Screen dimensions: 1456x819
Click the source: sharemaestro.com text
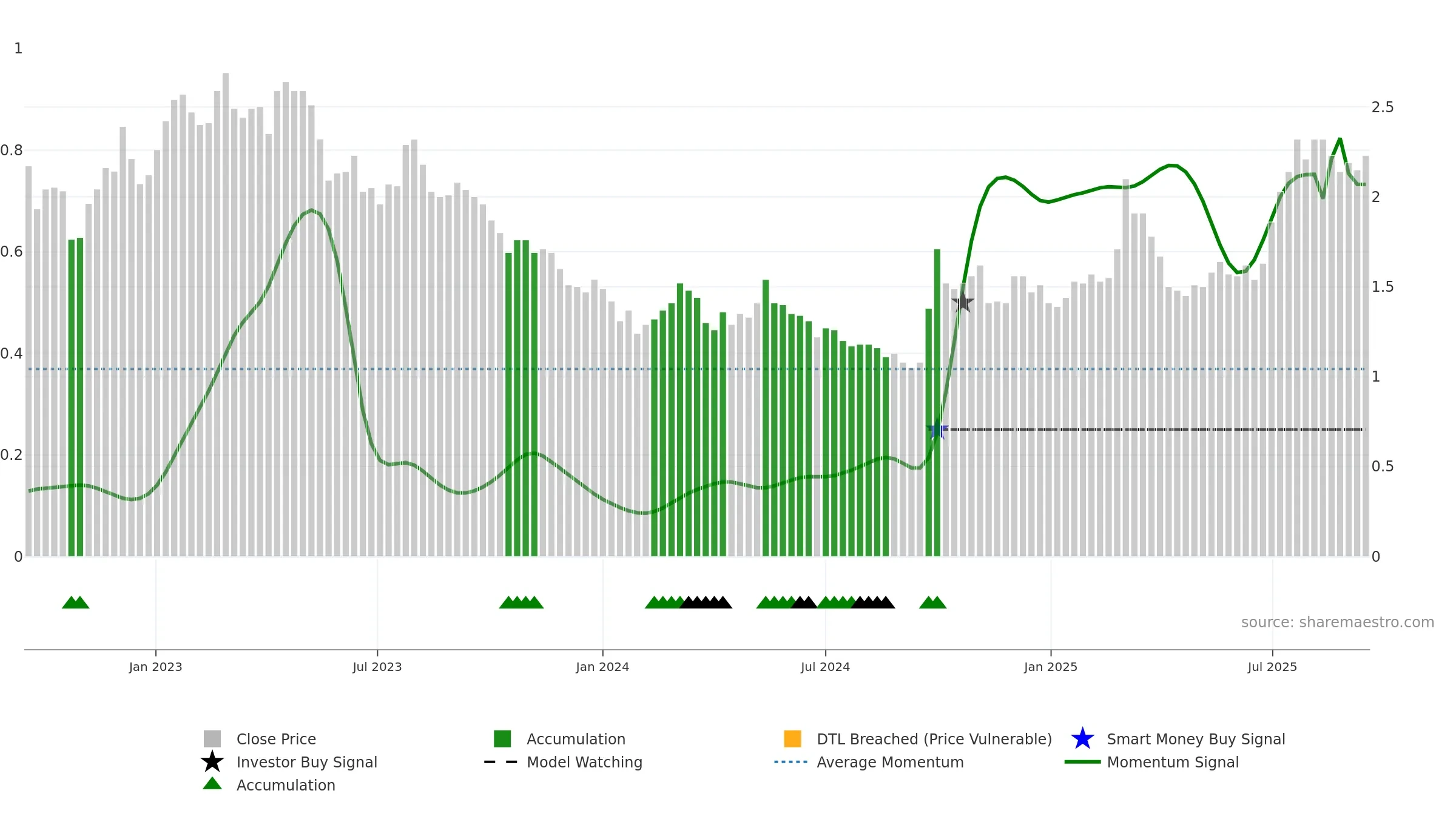[1337, 622]
